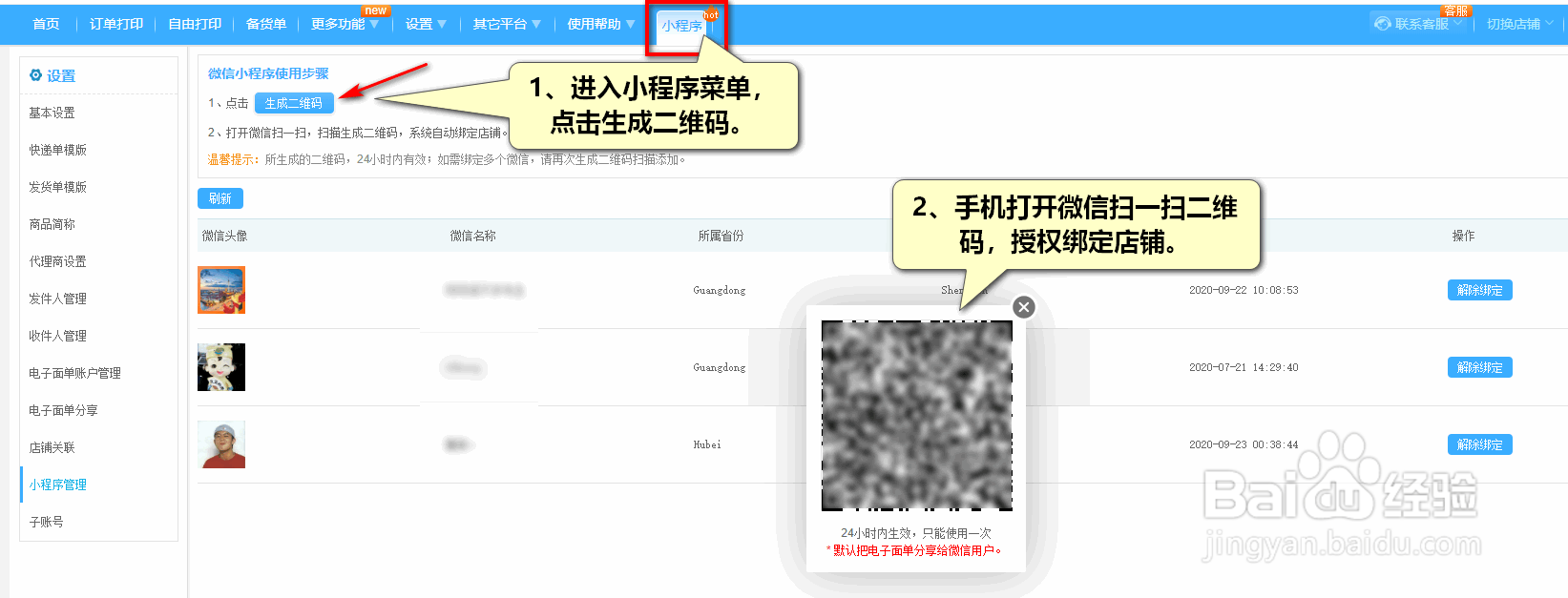Click the 24小时内生效，只能使用一次 note

[x=916, y=533]
